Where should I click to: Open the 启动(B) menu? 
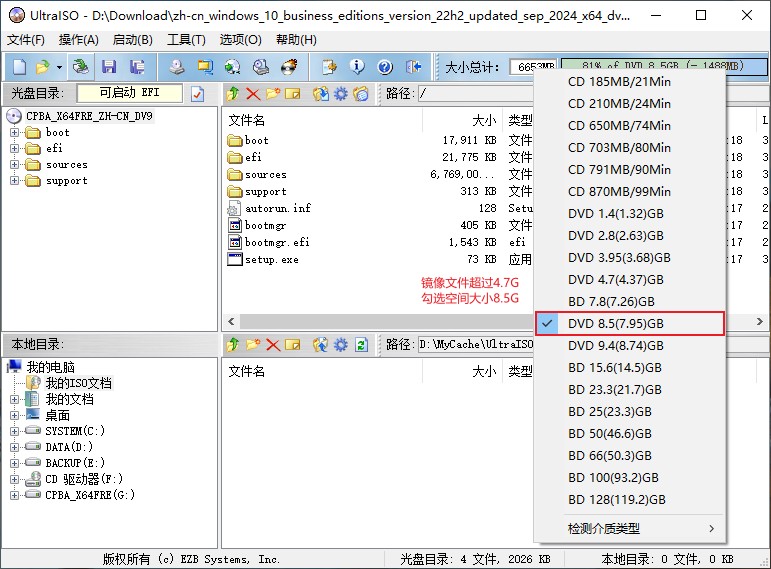pos(132,39)
